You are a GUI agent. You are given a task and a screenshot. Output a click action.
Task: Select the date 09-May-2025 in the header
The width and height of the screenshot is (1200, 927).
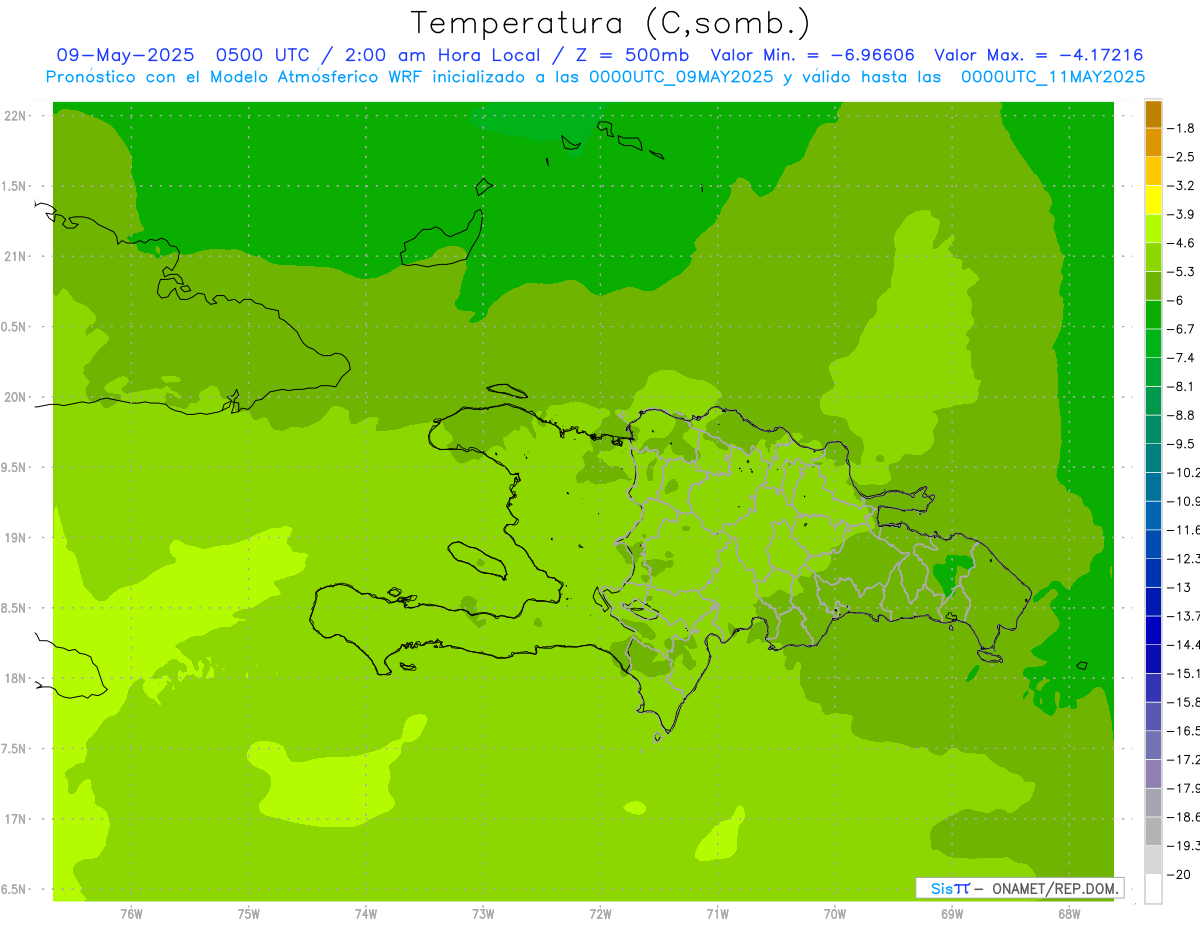[125, 55]
